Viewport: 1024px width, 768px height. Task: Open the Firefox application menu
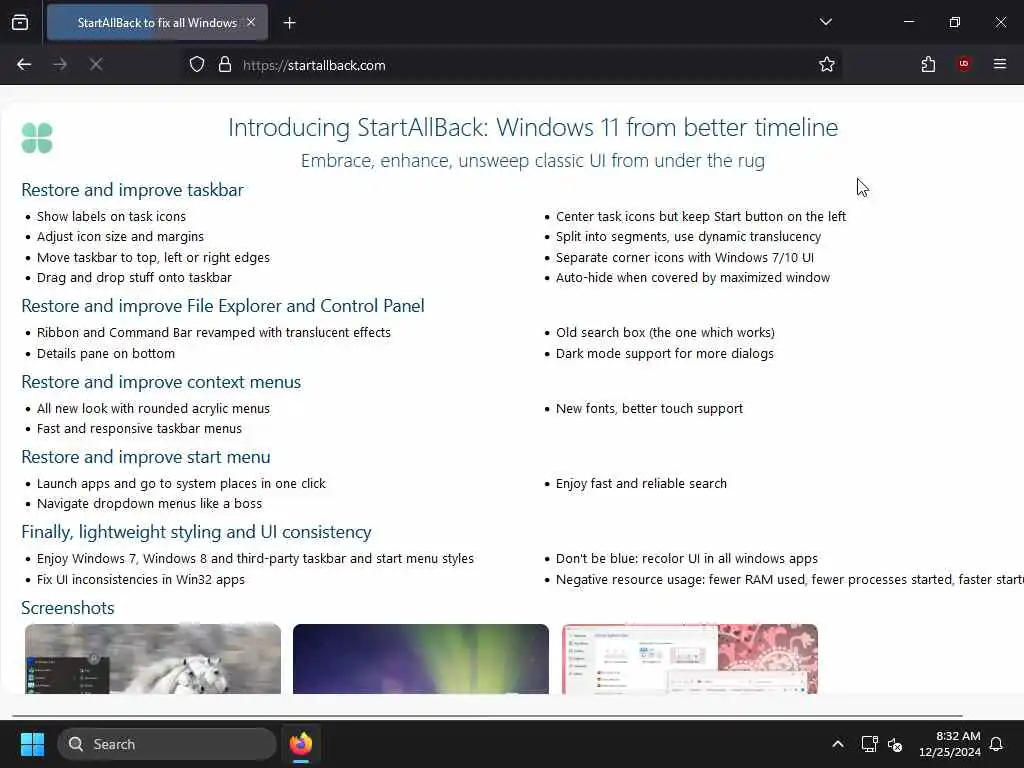click(1000, 64)
